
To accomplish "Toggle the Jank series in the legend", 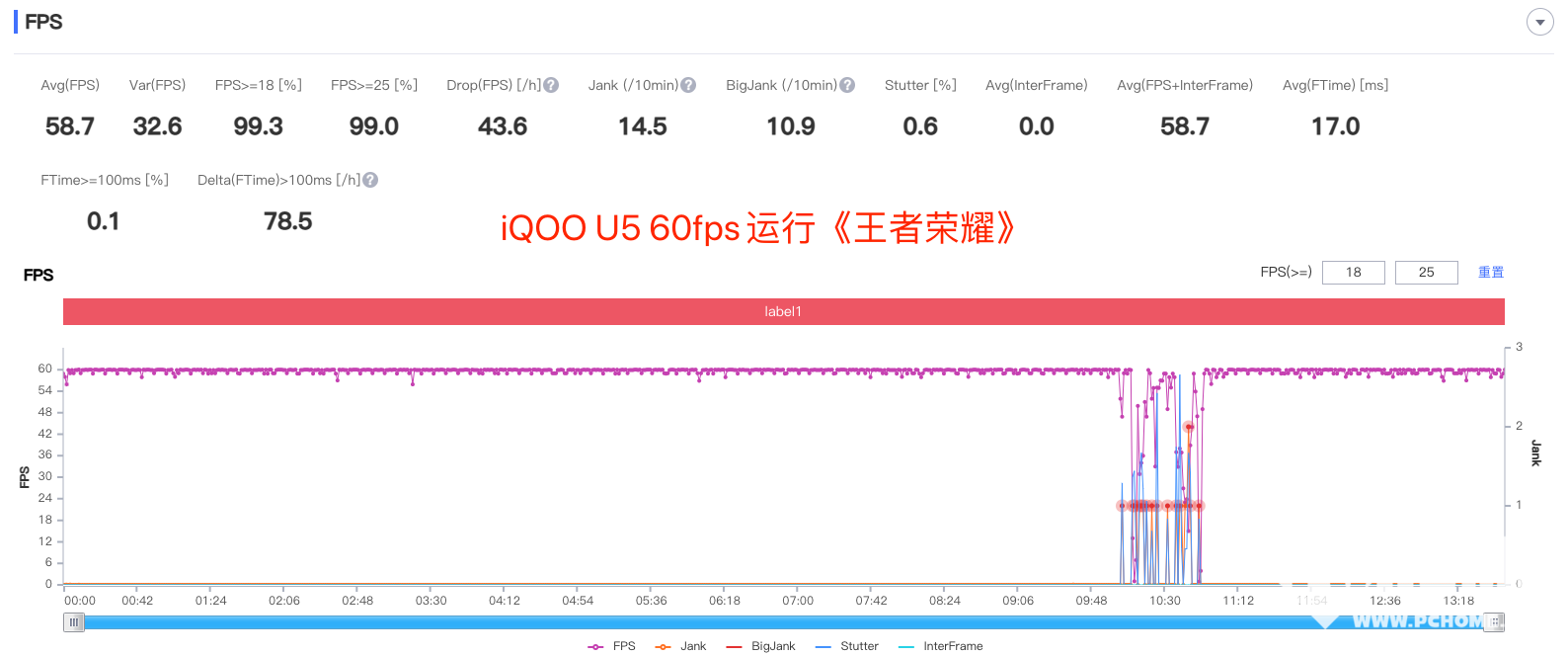I will coord(680,646).
